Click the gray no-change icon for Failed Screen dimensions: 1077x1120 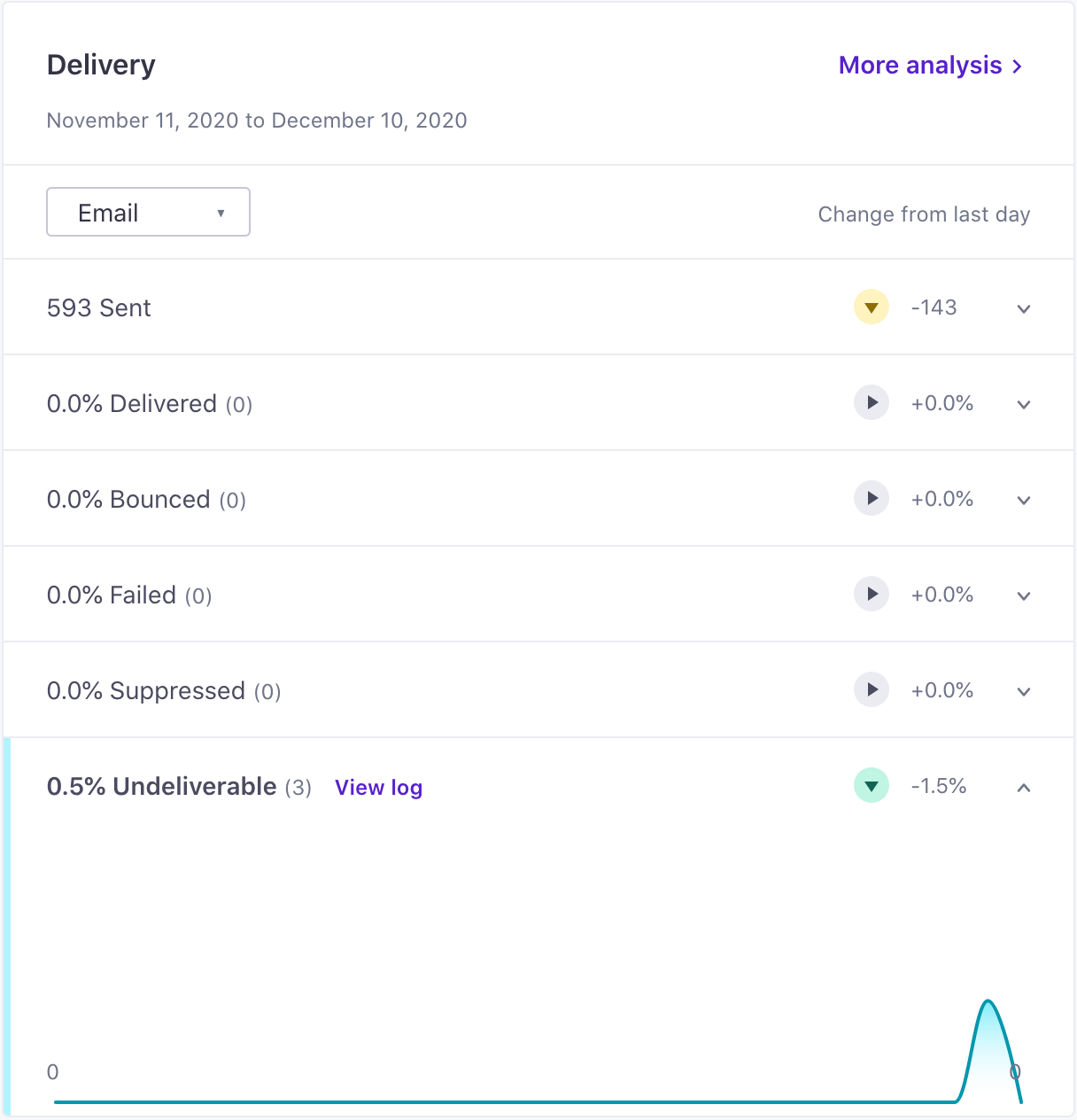(872, 594)
